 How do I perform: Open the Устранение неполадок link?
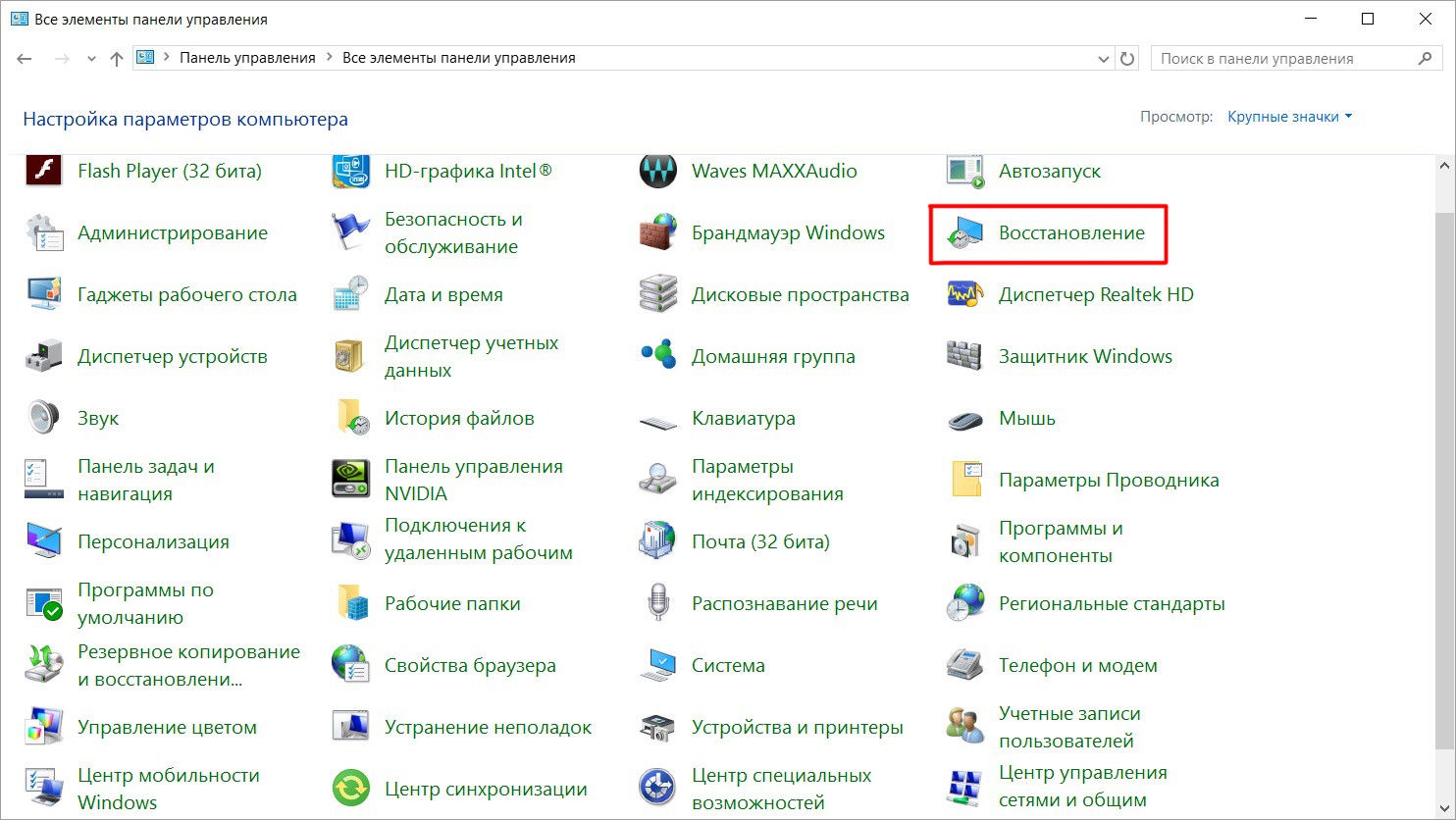[489, 728]
